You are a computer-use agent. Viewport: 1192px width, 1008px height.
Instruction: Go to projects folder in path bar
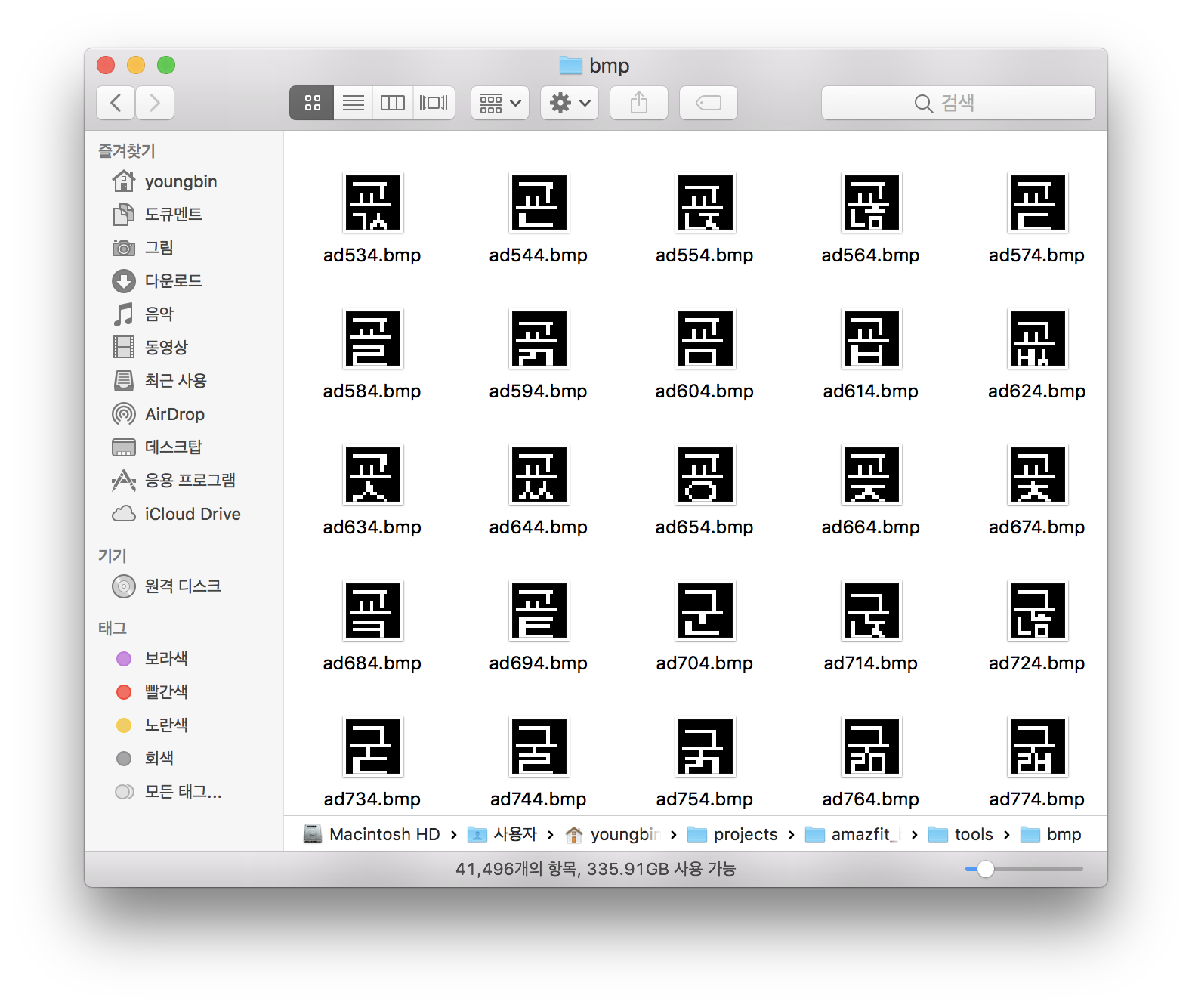(745, 834)
